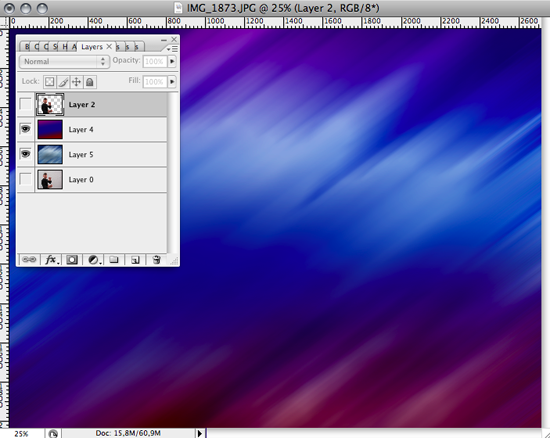The height and width of the screenshot is (438, 550).
Task: Select the Layer 0 thumbnail
Action: tap(50, 179)
